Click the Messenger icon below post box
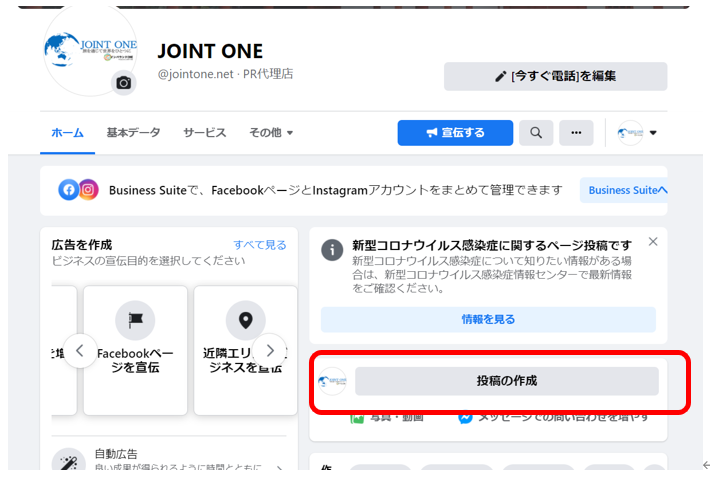 [x=465, y=417]
